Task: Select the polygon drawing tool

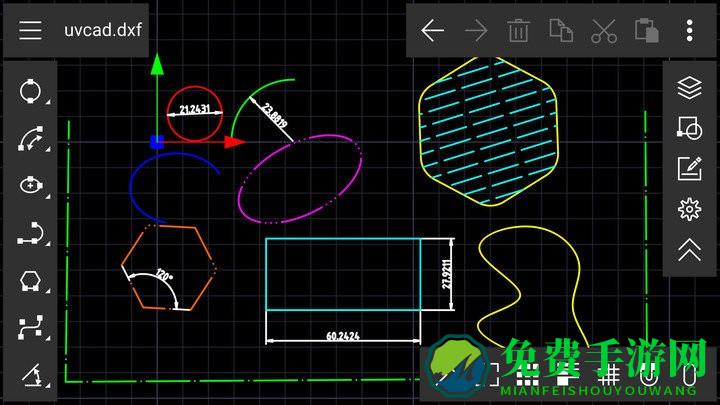Action: click(x=30, y=281)
